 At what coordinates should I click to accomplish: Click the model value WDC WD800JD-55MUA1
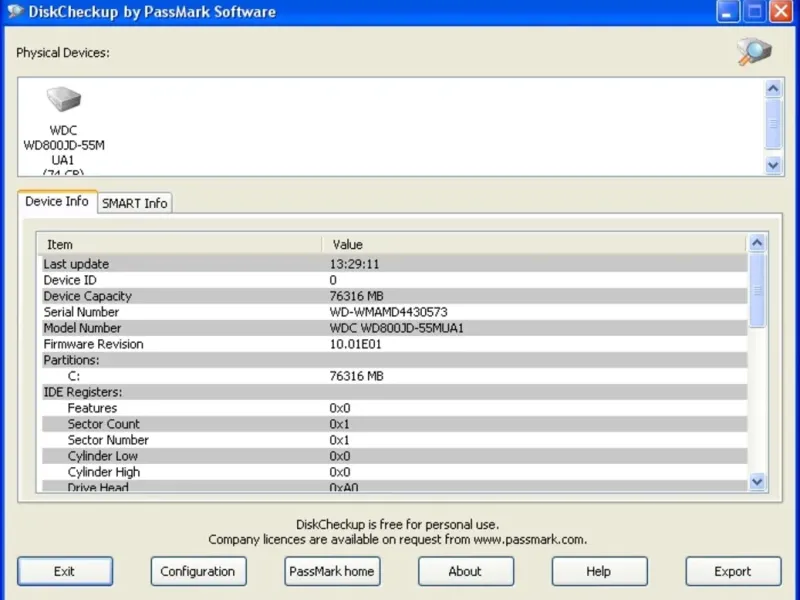tap(396, 328)
